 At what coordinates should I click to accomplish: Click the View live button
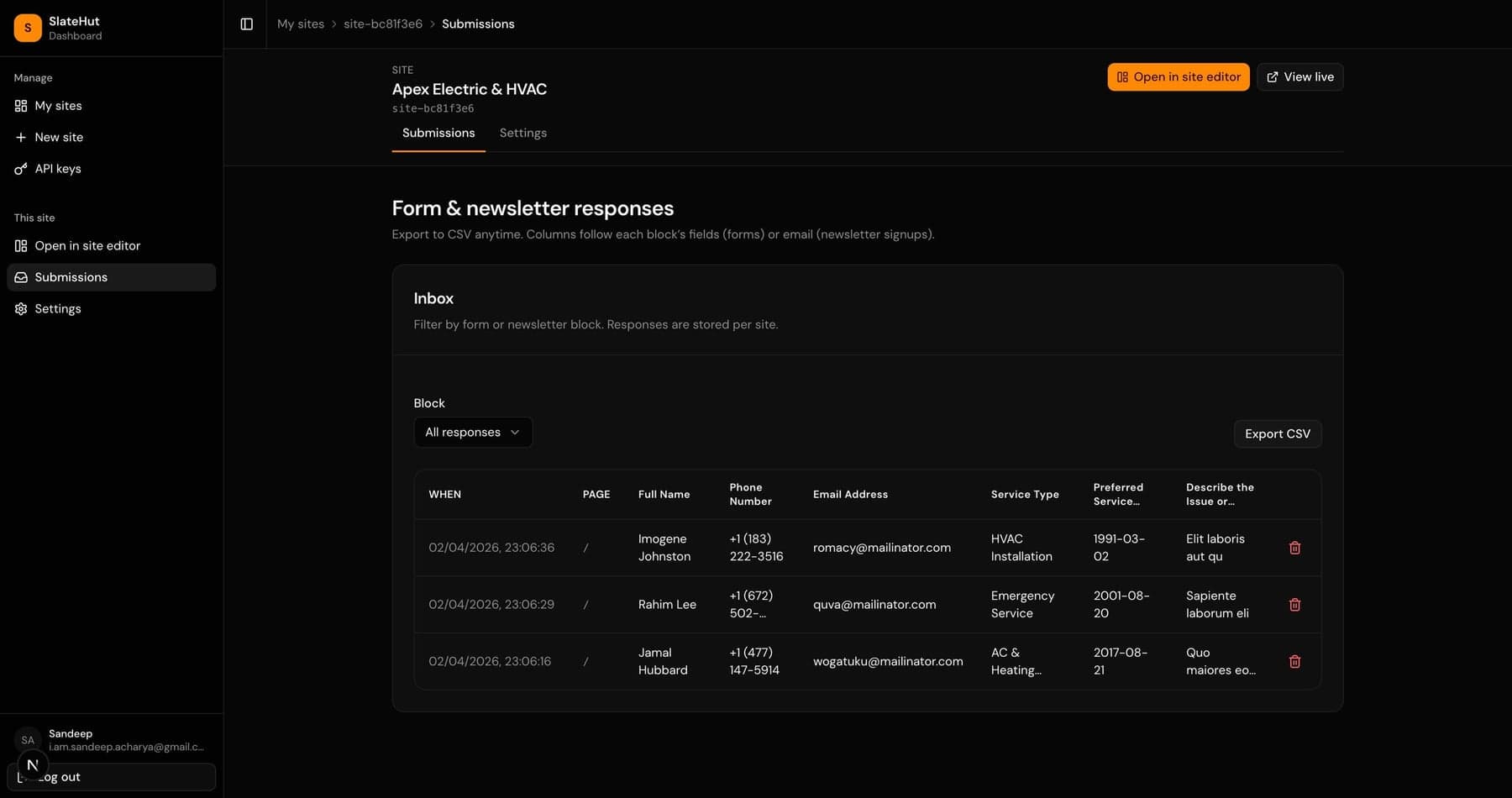click(x=1299, y=77)
